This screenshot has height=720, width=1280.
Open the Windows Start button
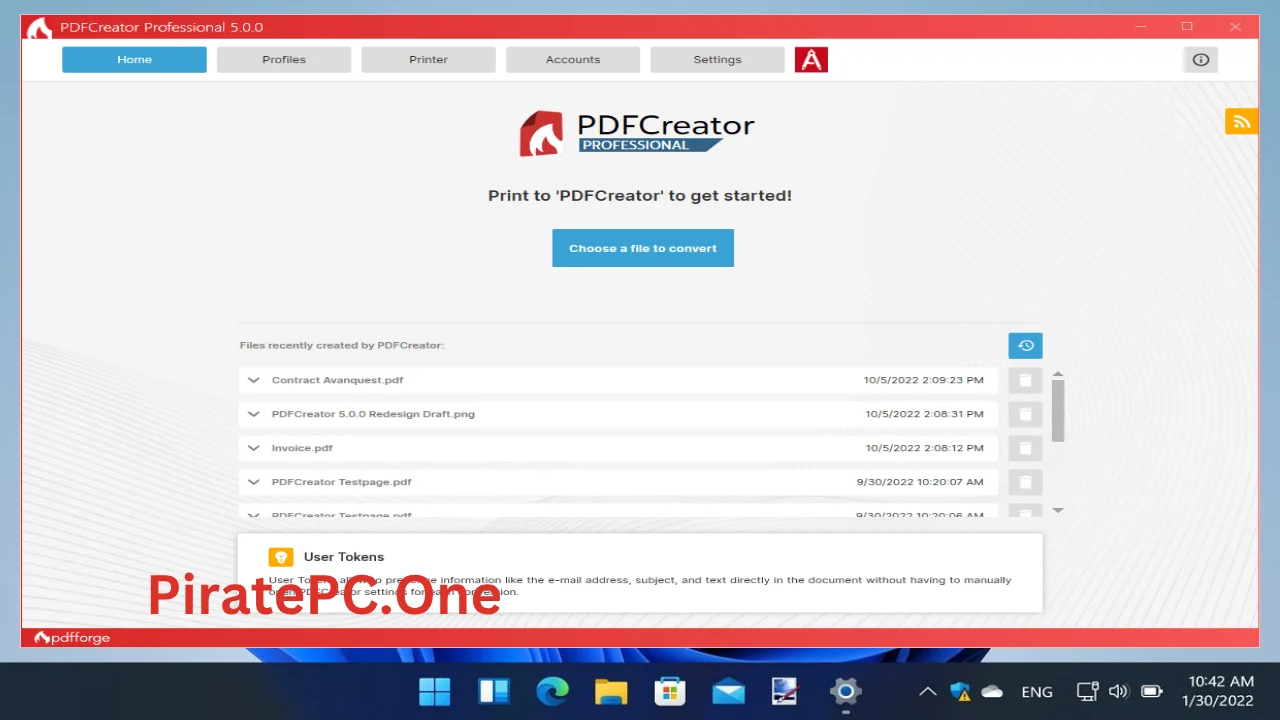[x=435, y=691]
